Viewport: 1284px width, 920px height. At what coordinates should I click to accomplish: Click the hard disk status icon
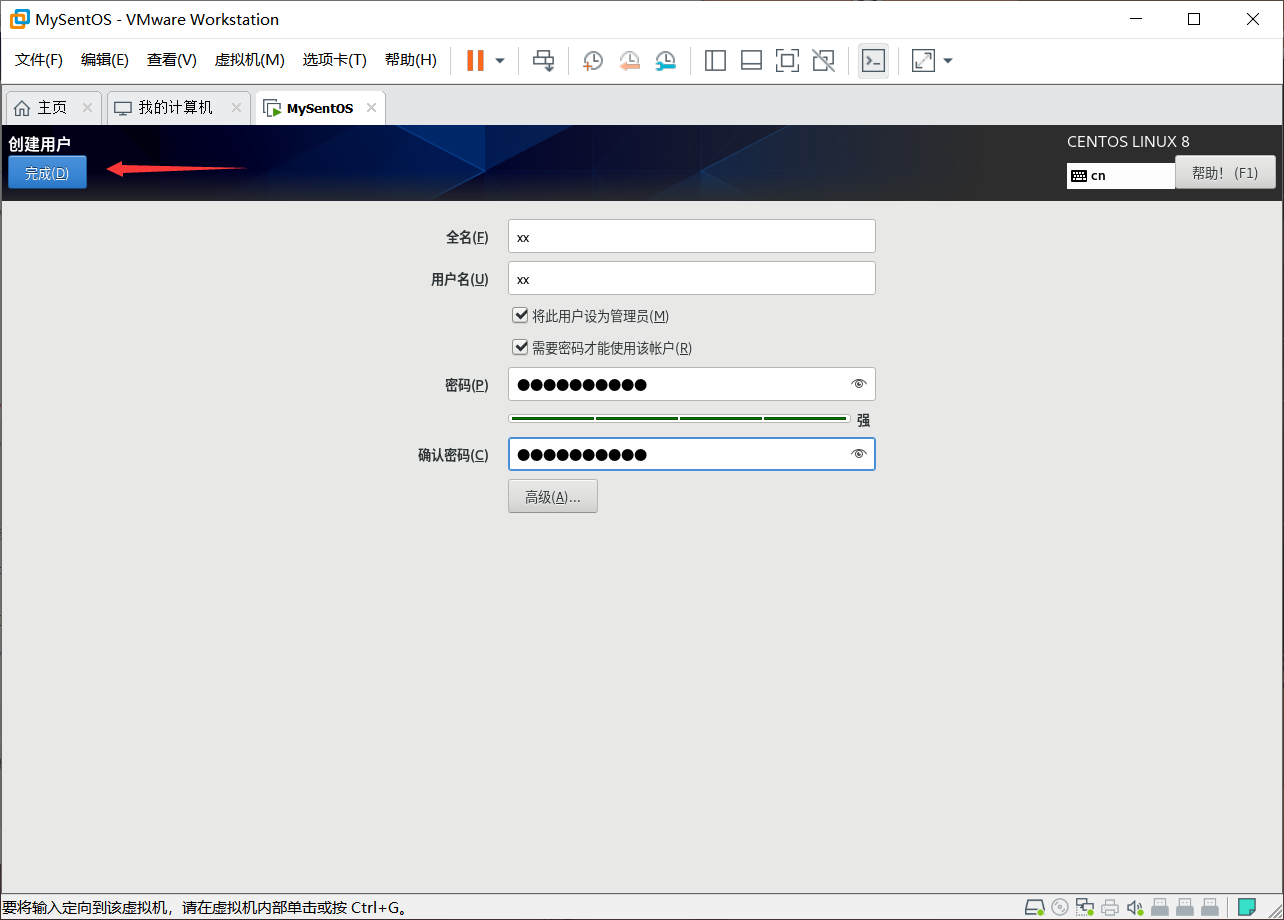(x=1035, y=907)
